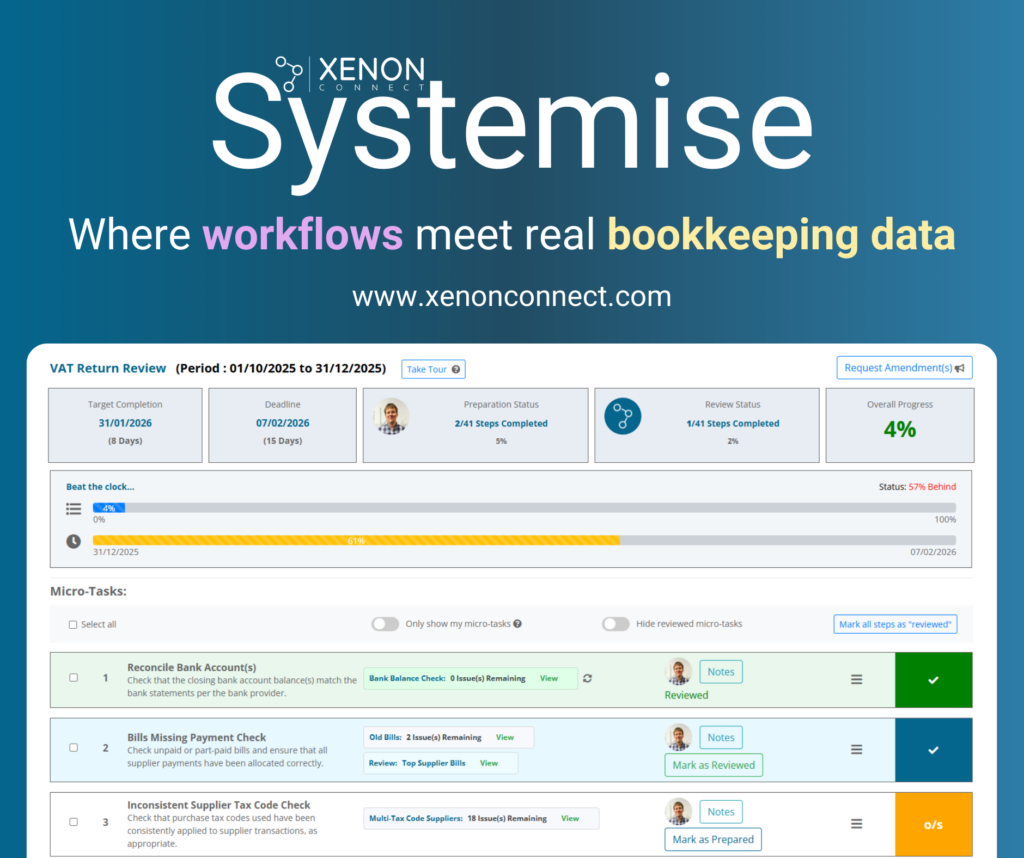This screenshot has height=858, width=1024.
Task: Click the clock icon next to the deadline bar
Action: coord(73,540)
